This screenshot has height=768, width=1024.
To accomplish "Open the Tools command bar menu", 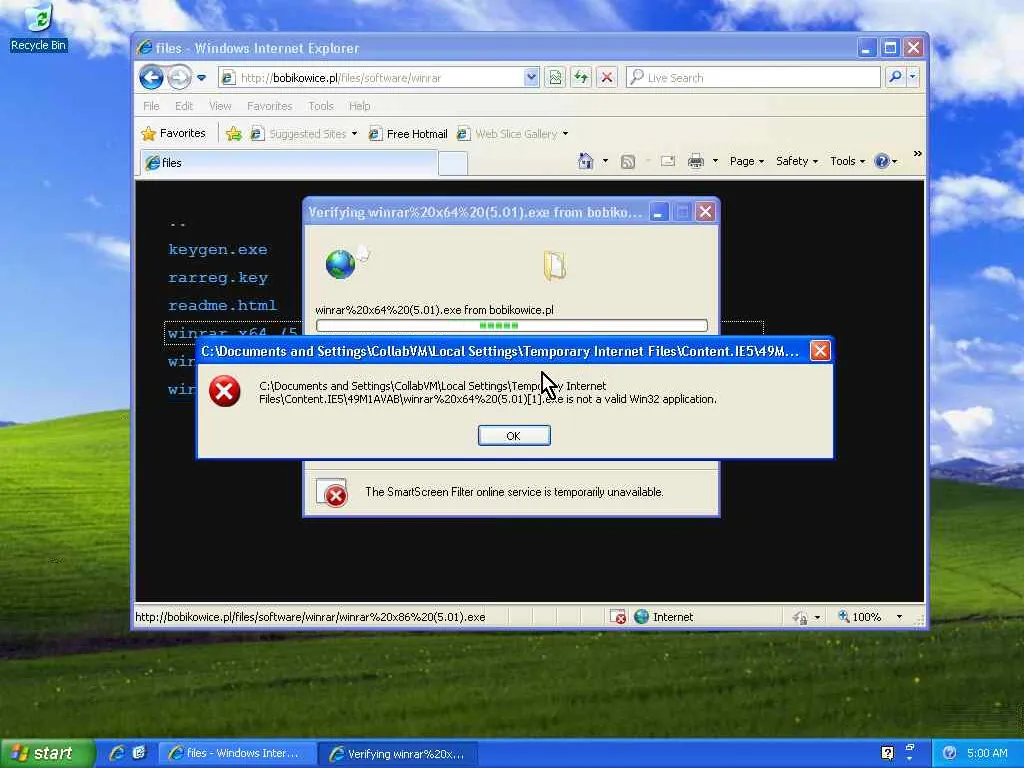I will [848, 161].
